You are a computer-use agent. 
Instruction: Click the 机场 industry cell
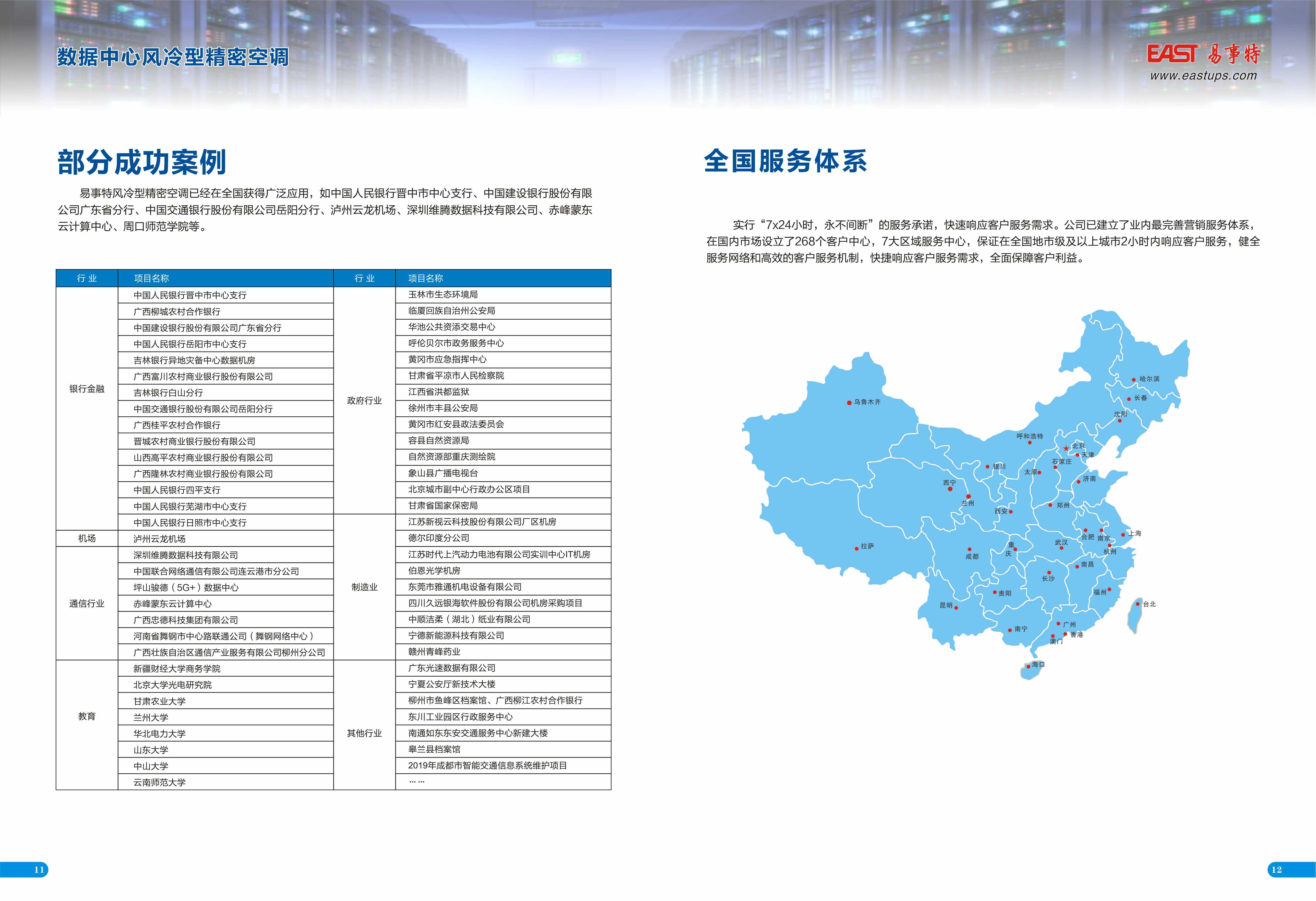(87, 539)
